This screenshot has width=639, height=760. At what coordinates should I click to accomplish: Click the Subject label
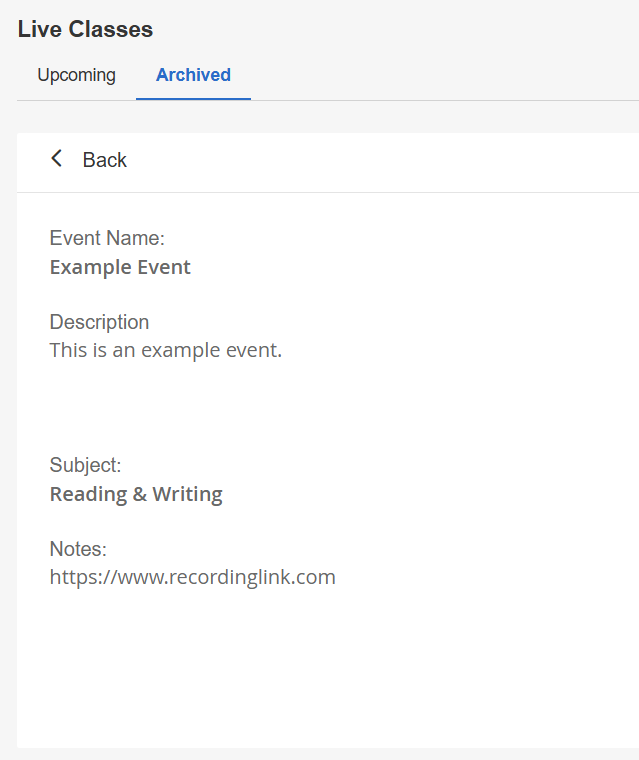[x=85, y=465]
